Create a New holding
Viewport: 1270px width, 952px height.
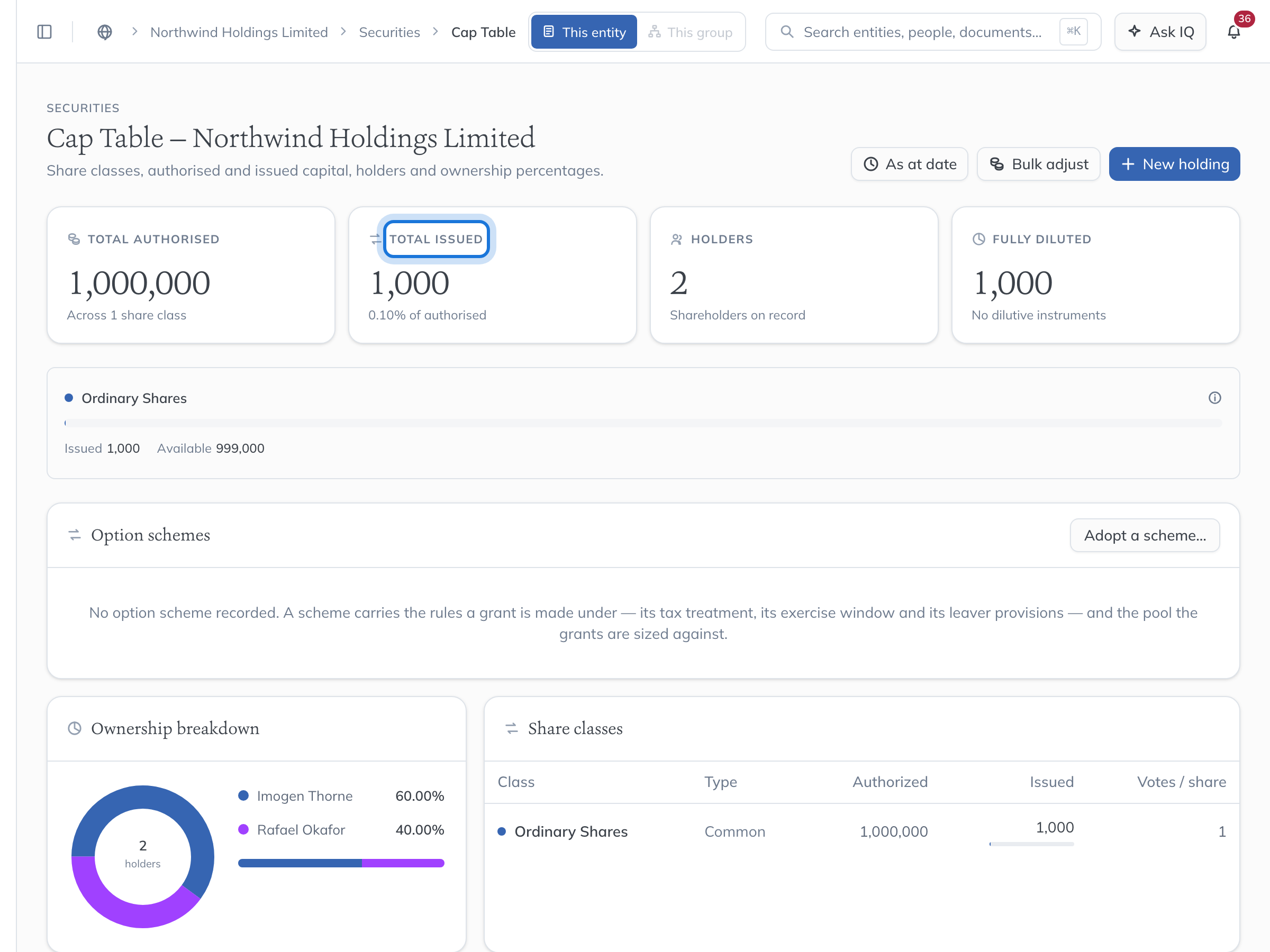pyautogui.click(x=1174, y=164)
